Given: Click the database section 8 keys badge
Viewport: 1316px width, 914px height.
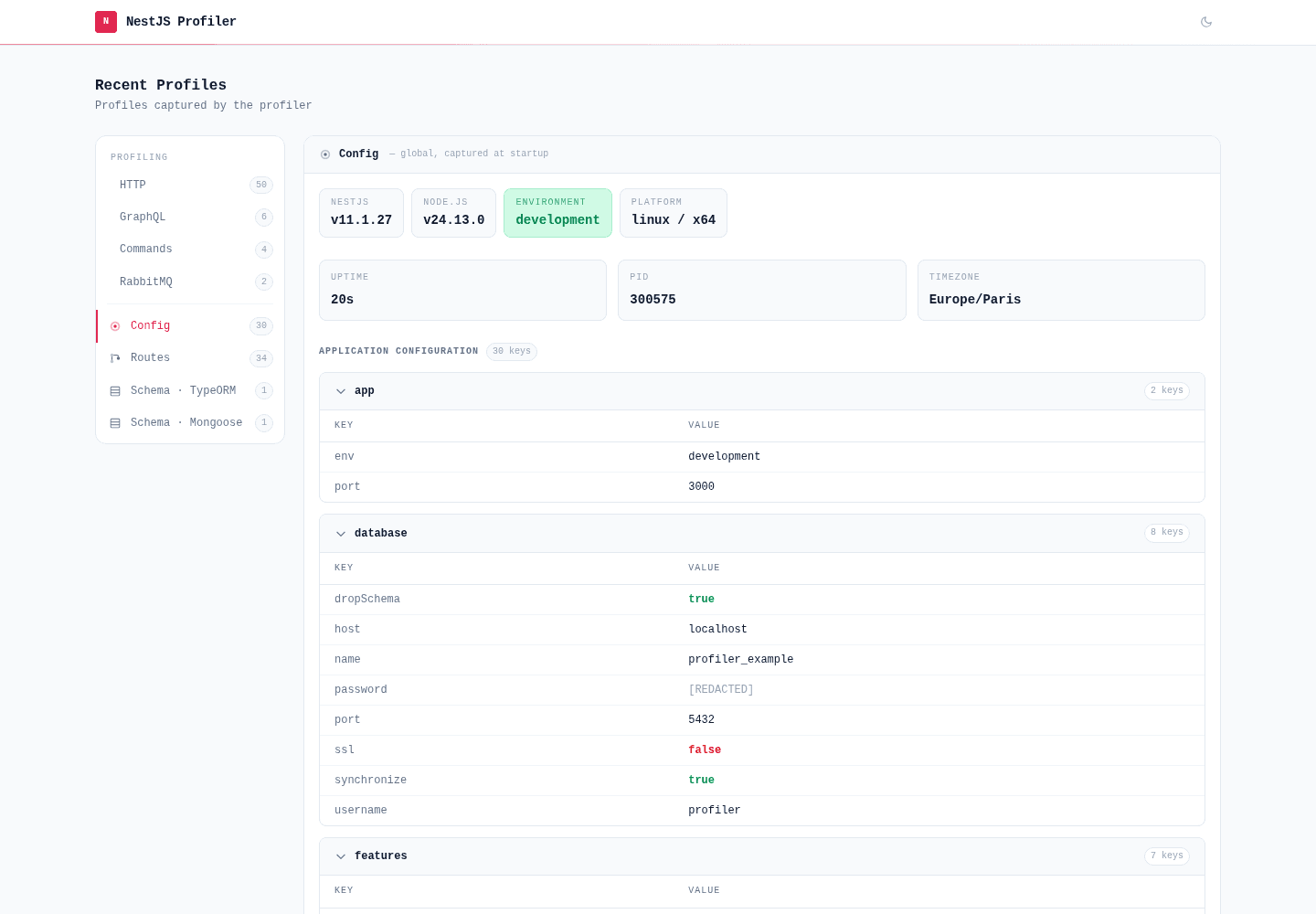Looking at the screenshot, I should point(1167,533).
